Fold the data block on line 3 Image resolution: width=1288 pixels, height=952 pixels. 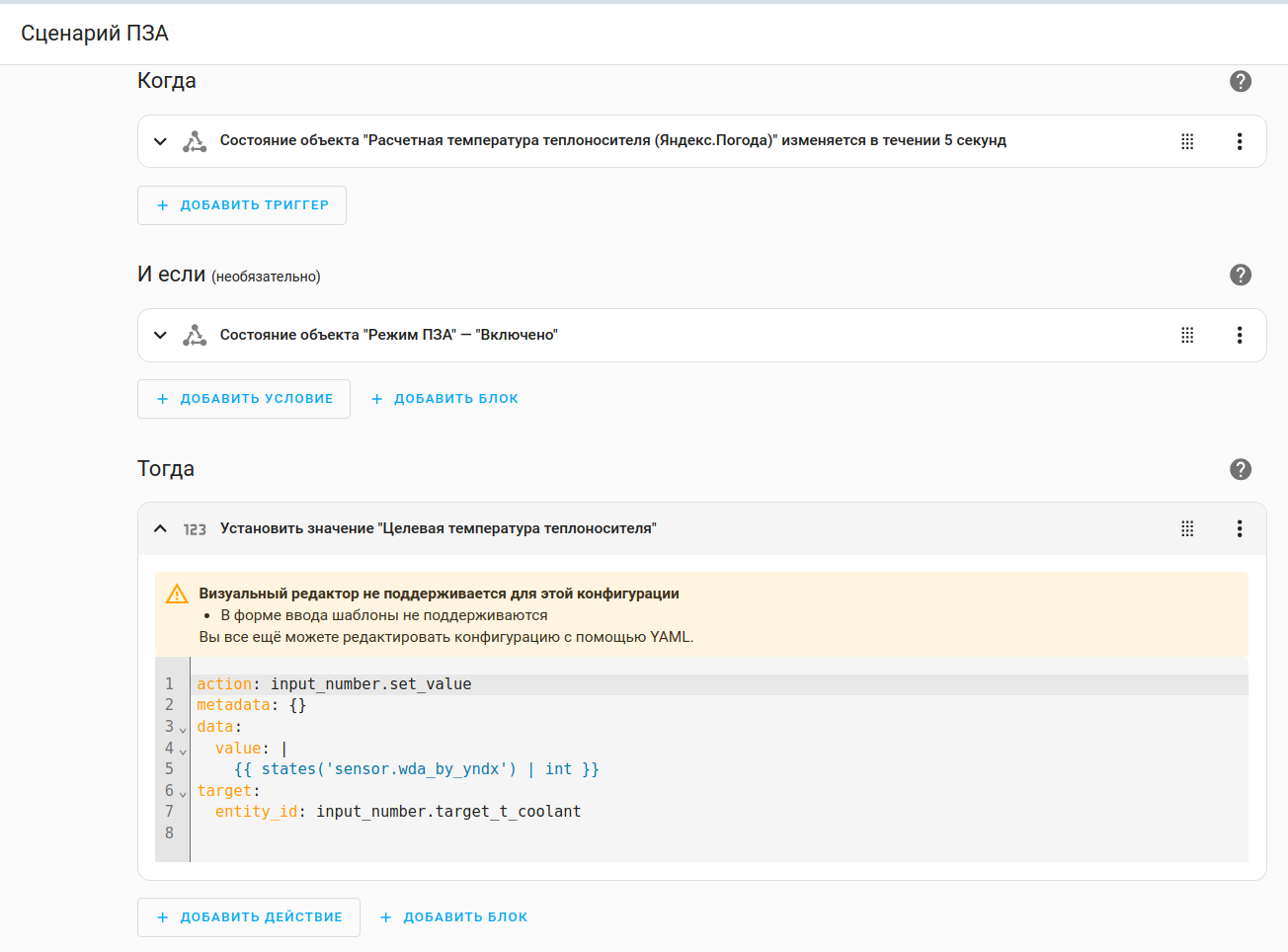point(183,729)
